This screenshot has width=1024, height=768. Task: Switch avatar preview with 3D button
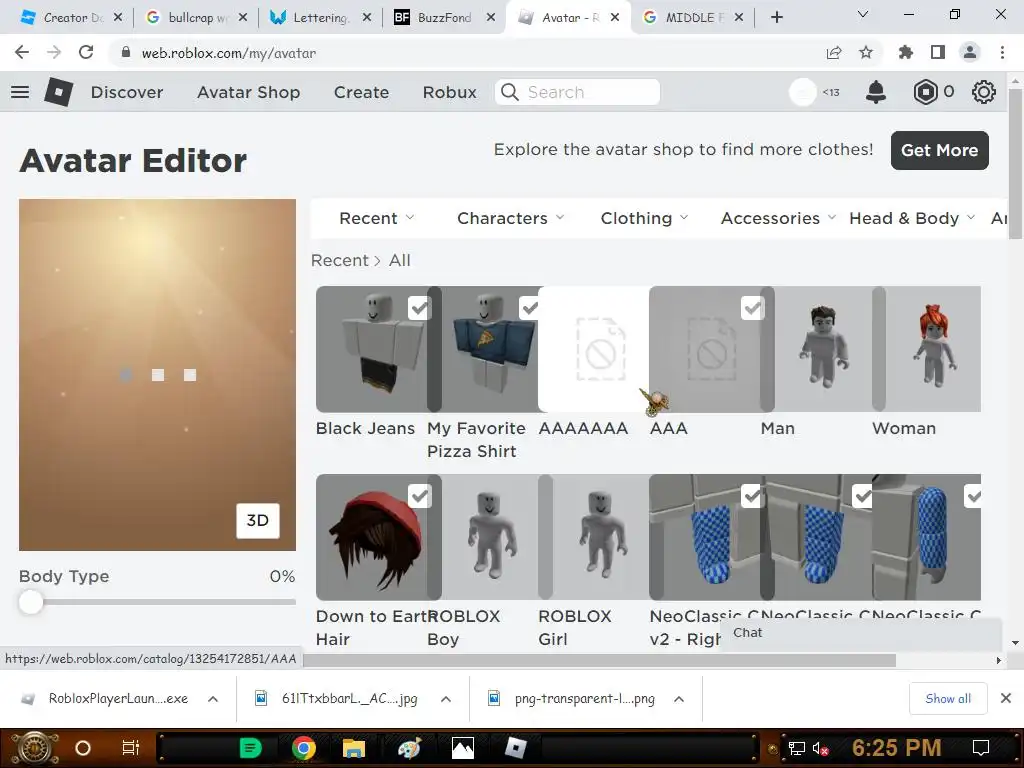click(x=257, y=520)
